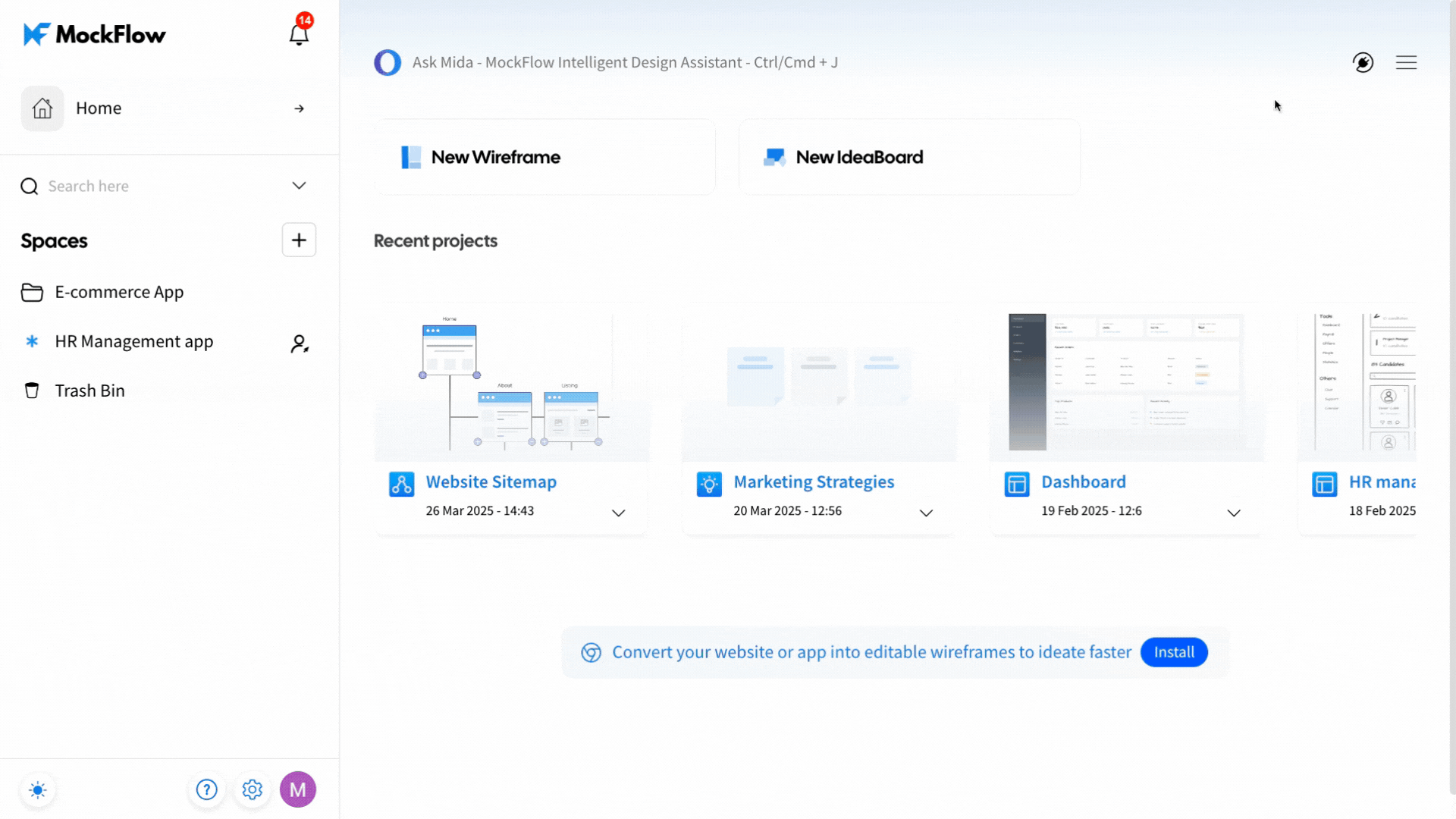The height and width of the screenshot is (819, 1456).
Task: Open settings gear icon
Action: click(x=253, y=790)
